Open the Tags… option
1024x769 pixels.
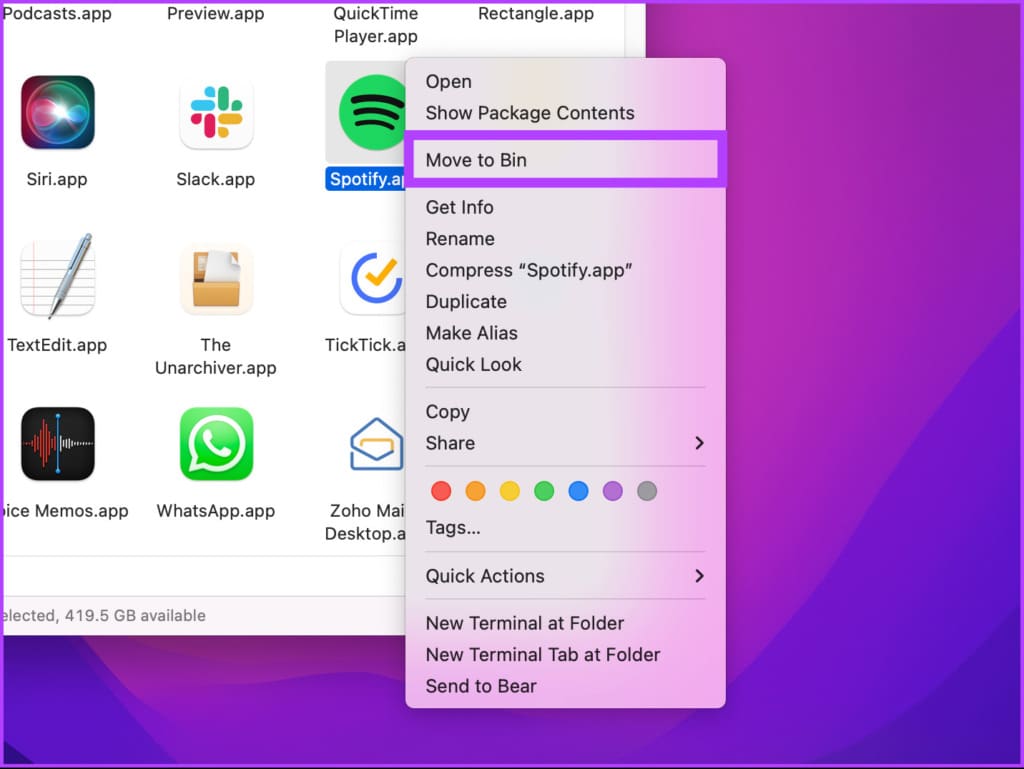point(565,527)
